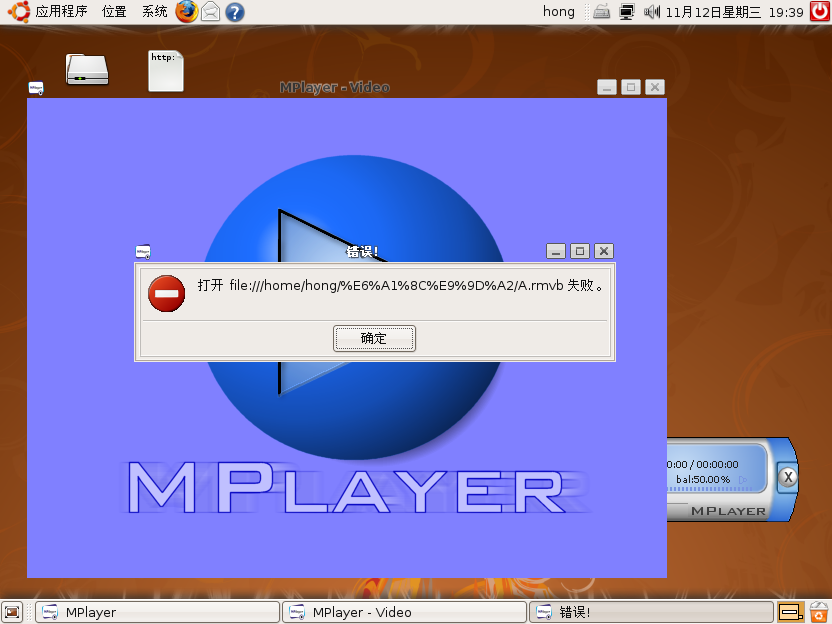The height and width of the screenshot is (624, 832).
Task: Click the error message file path text
Action: [x=396, y=285]
